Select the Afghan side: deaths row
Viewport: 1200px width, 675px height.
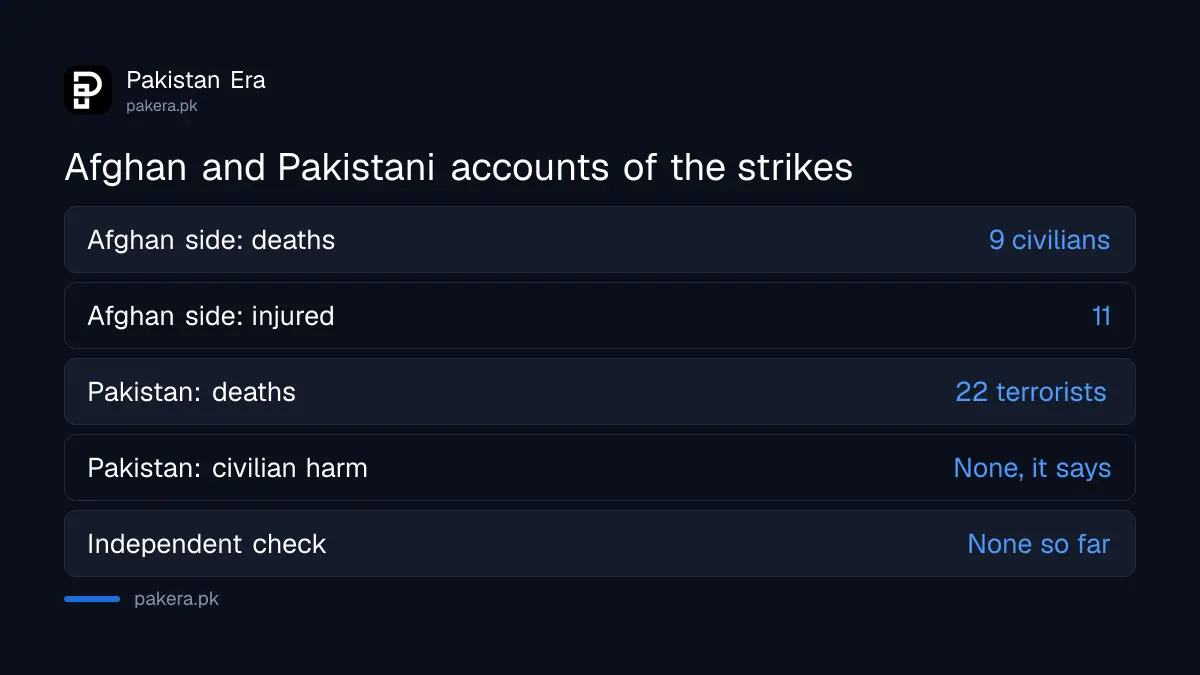600,240
